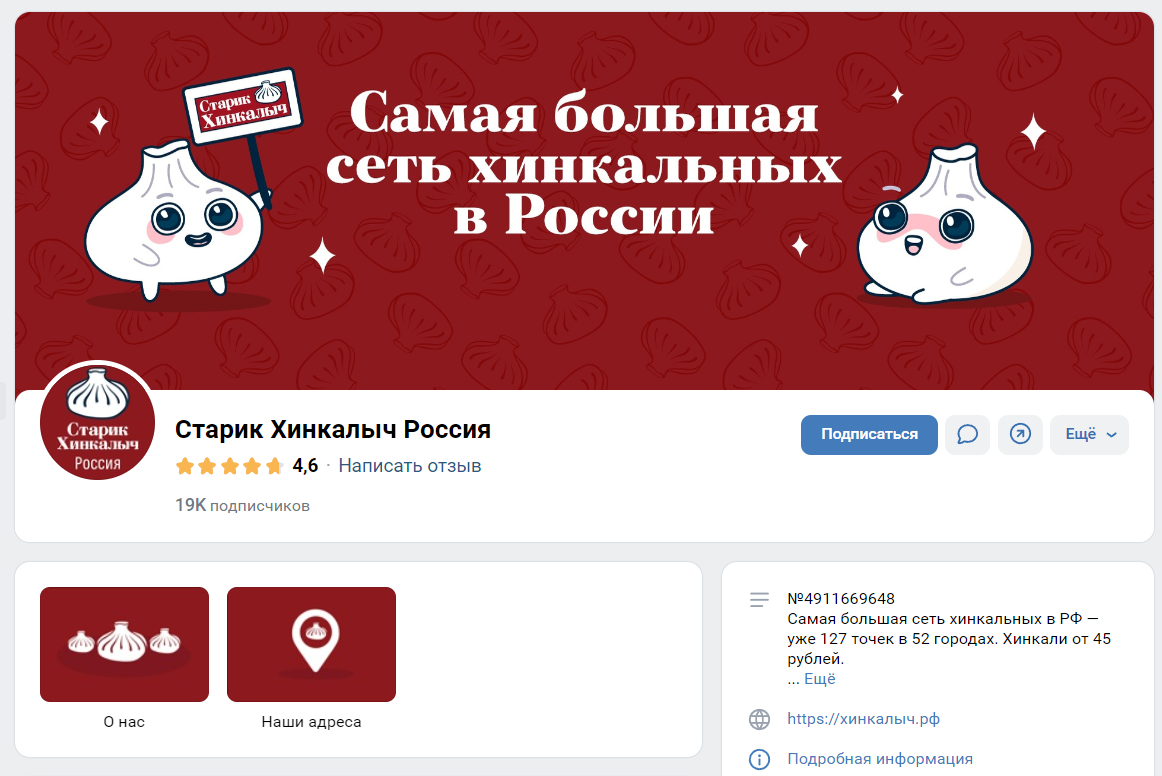This screenshot has width=1162, height=776.
Task: Open the Написать отзыв link
Action: coord(410,465)
